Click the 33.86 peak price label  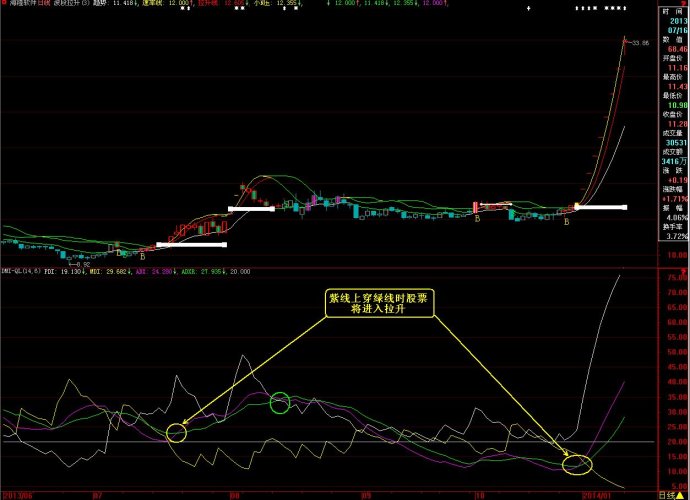(x=640, y=43)
